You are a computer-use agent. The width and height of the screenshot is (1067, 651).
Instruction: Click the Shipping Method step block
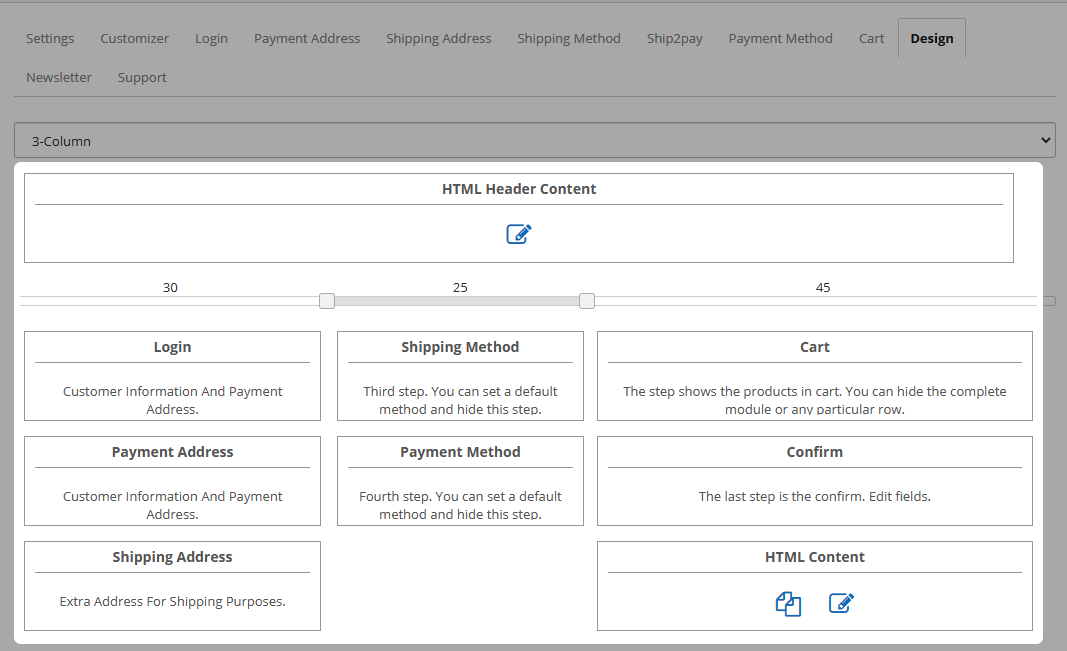tap(460, 375)
